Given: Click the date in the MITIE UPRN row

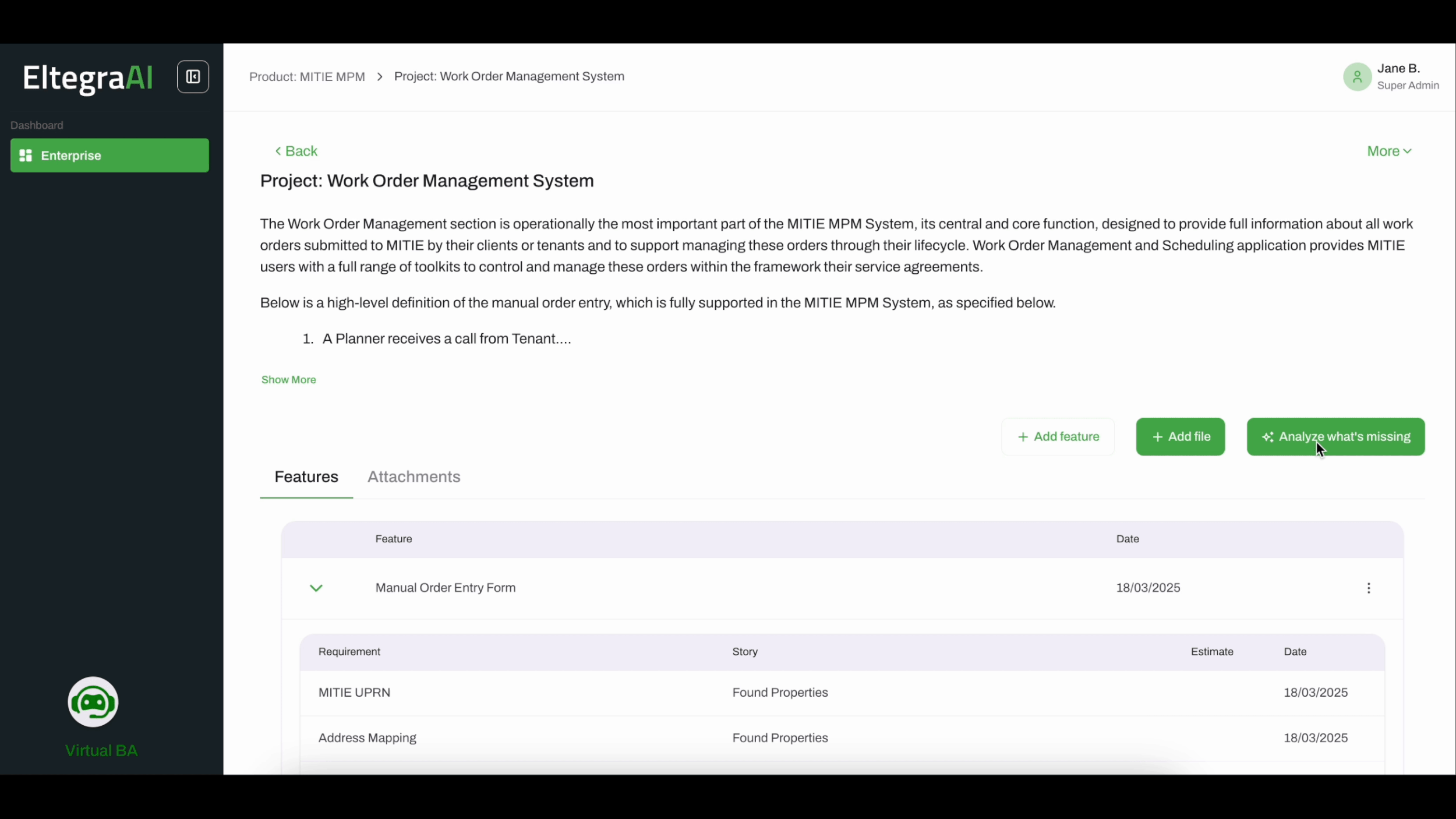Looking at the screenshot, I should pos(1316,693).
